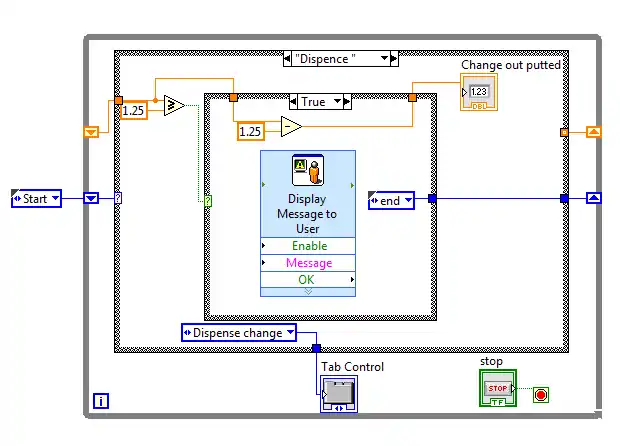The width and height of the screenshot is (620, 446).
Task: Click the Enable input terminal row
Action: pyautogui.click(x=307, y=246)
